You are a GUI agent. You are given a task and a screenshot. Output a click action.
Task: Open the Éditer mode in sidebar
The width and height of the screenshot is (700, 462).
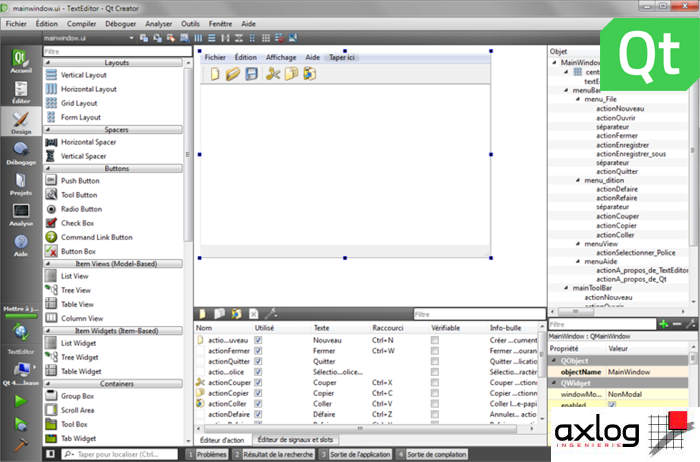[21, 92]
